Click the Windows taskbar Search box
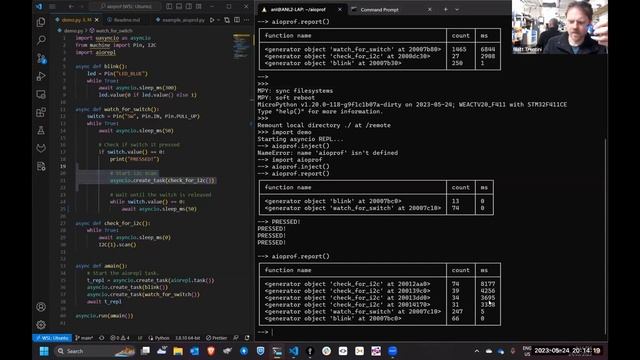 (x=95, y=351)
